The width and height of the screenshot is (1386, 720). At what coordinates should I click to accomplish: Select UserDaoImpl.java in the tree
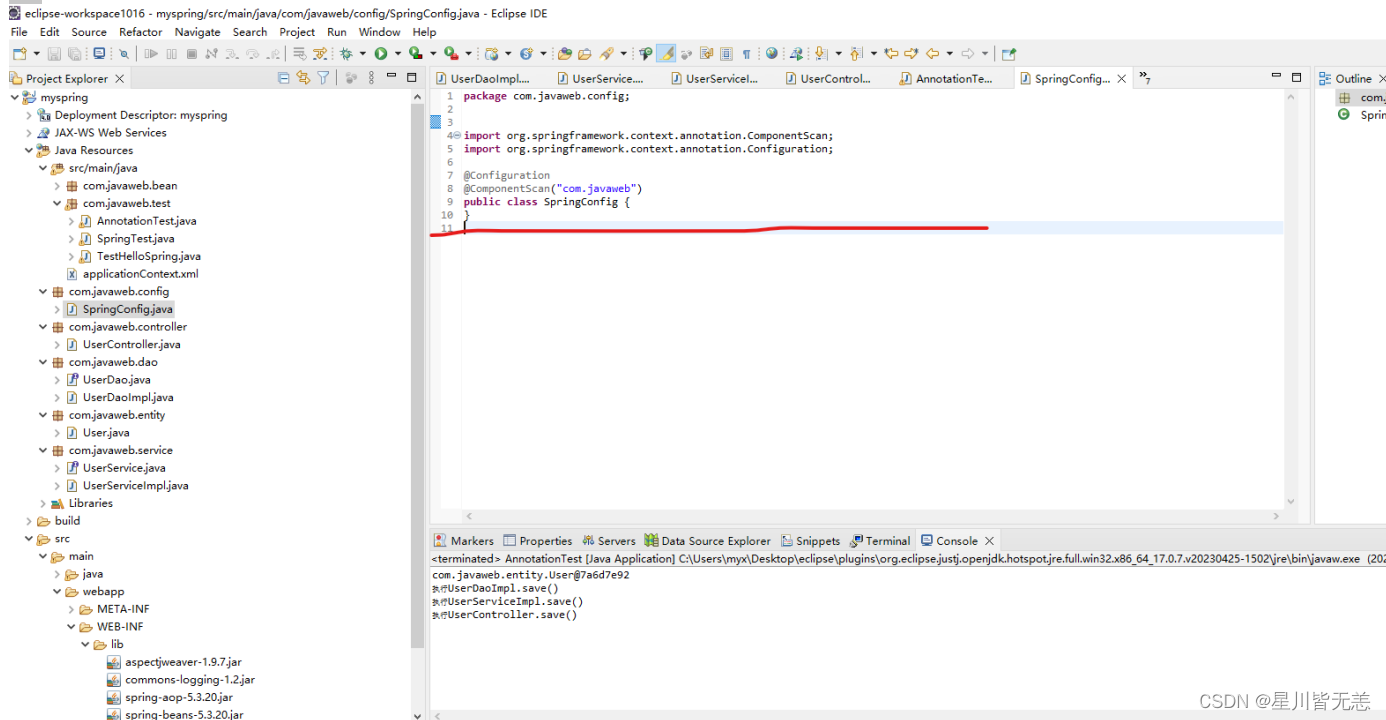pyautogui.click(x=127, y=397)
